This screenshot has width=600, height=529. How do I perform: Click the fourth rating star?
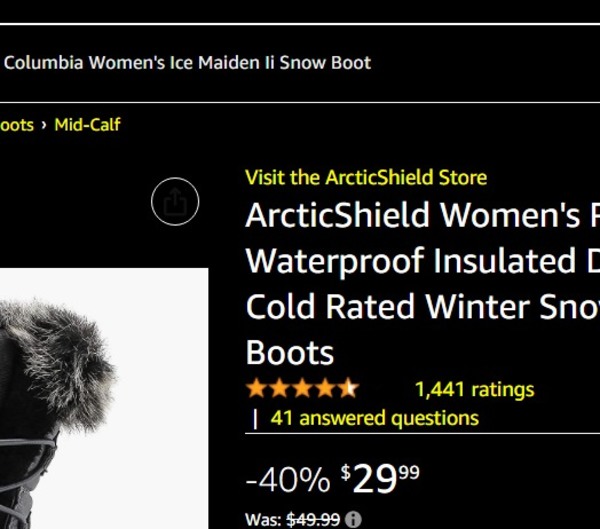pos(325,388)
